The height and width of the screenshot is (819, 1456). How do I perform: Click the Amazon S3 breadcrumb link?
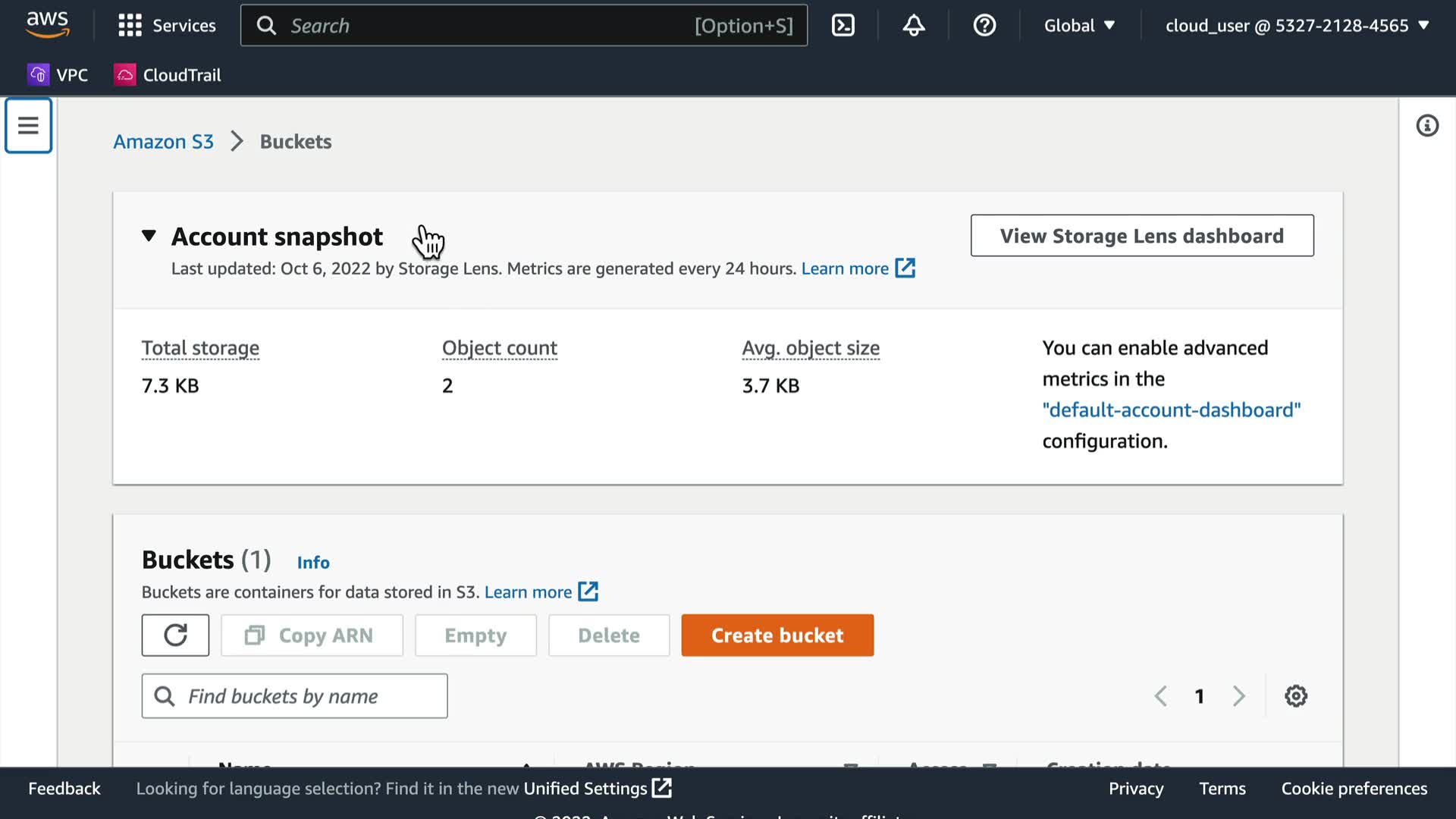point(163,142)
